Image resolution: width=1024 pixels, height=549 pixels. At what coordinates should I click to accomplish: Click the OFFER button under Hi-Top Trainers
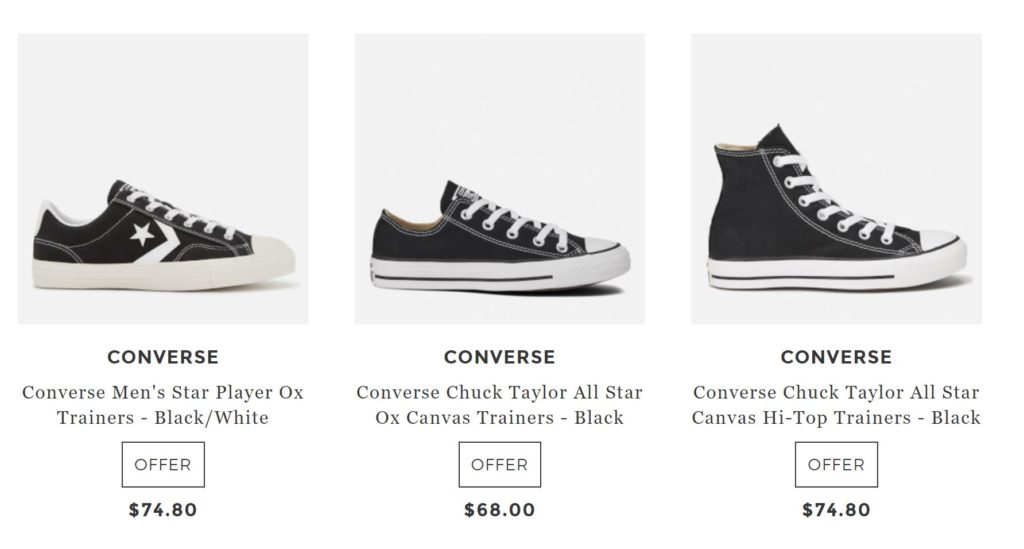coord(836,465)
